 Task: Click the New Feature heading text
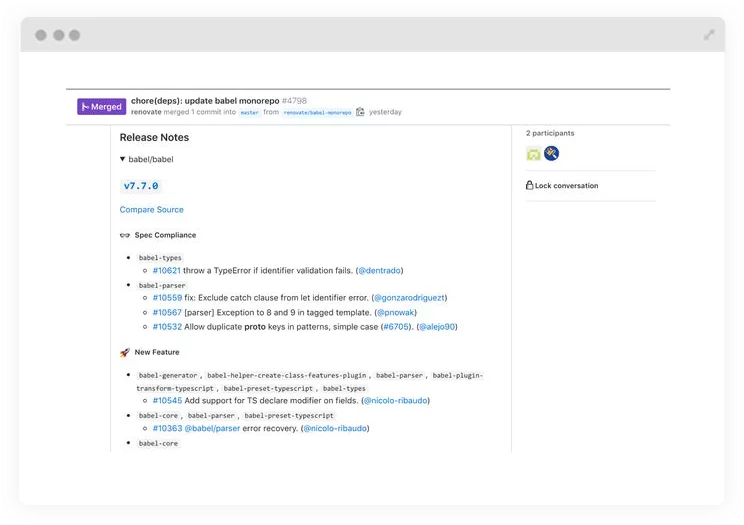point(157,352)
